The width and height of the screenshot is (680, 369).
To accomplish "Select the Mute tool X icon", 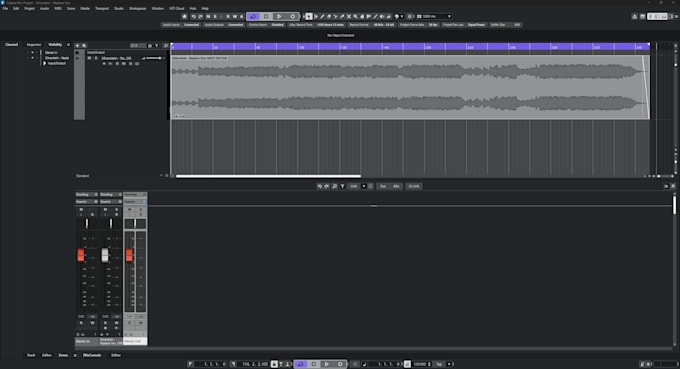I will (x=349, y=16).
